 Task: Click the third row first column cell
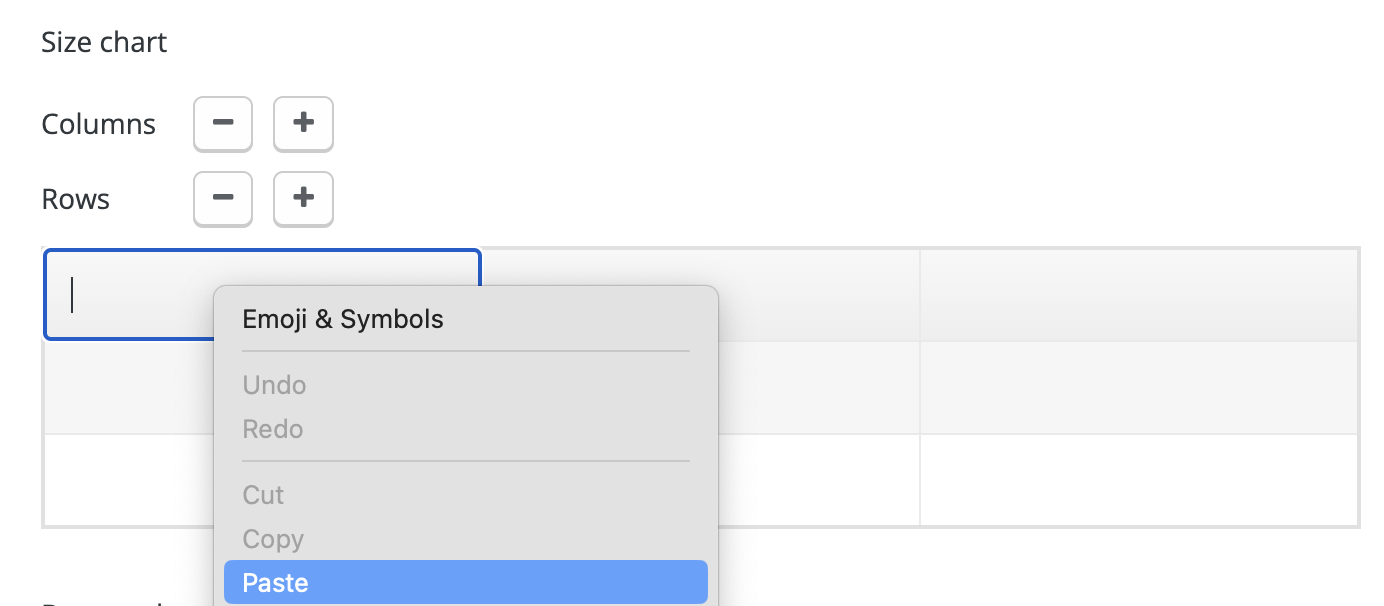pyautogui.click(x=129, y=480)
